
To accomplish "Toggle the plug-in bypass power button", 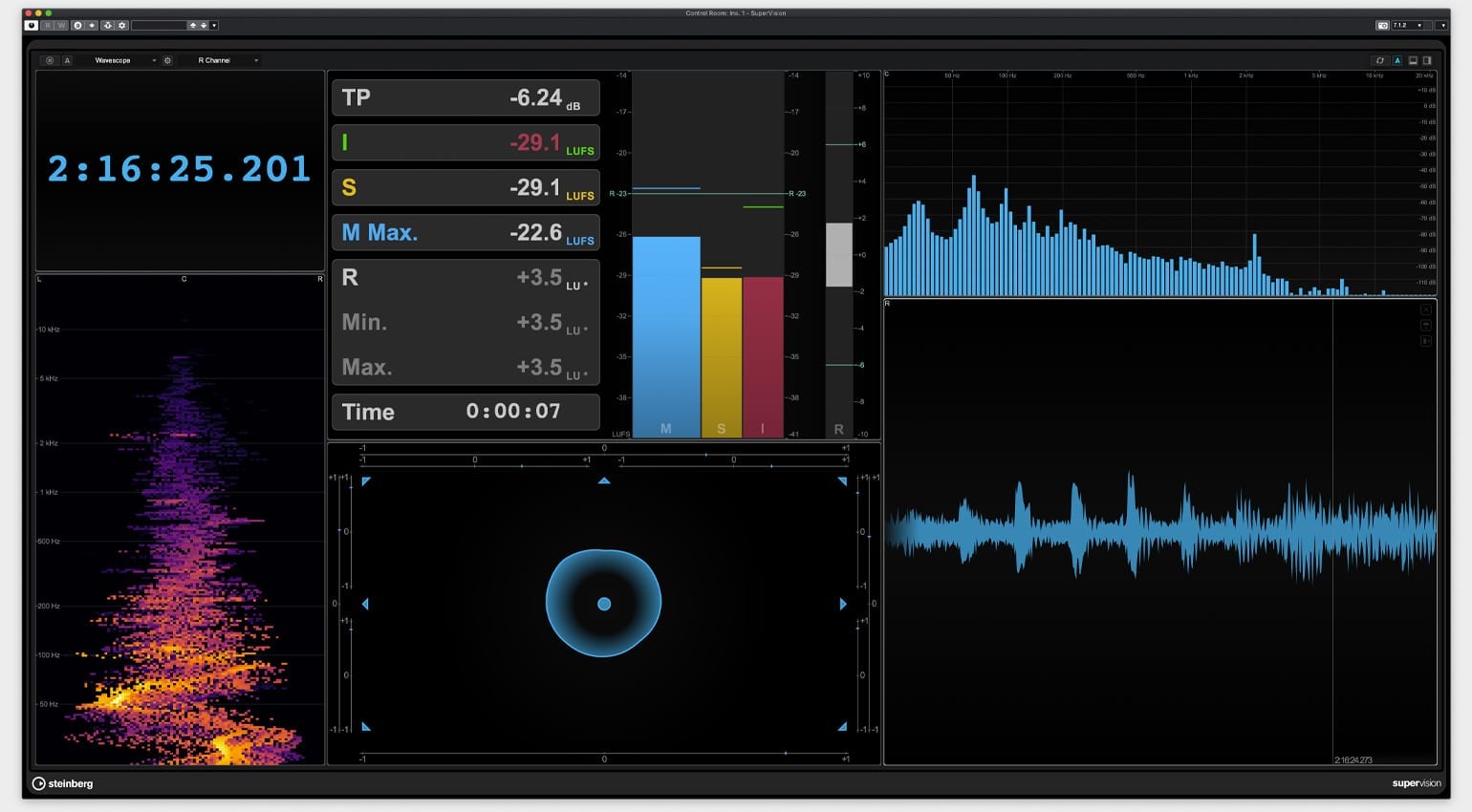I will coord(31,26).
